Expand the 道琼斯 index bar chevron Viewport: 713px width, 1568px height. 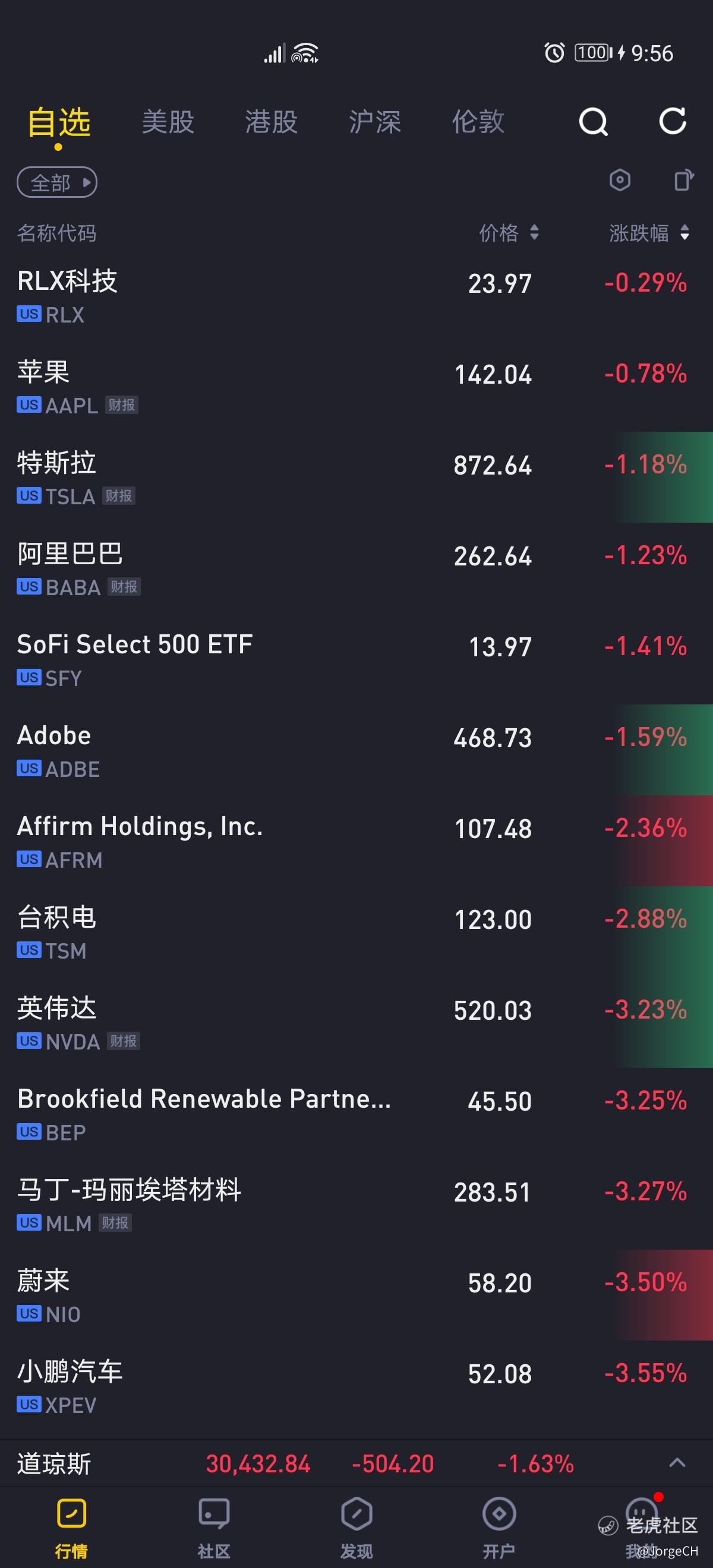pos(677,1463)
